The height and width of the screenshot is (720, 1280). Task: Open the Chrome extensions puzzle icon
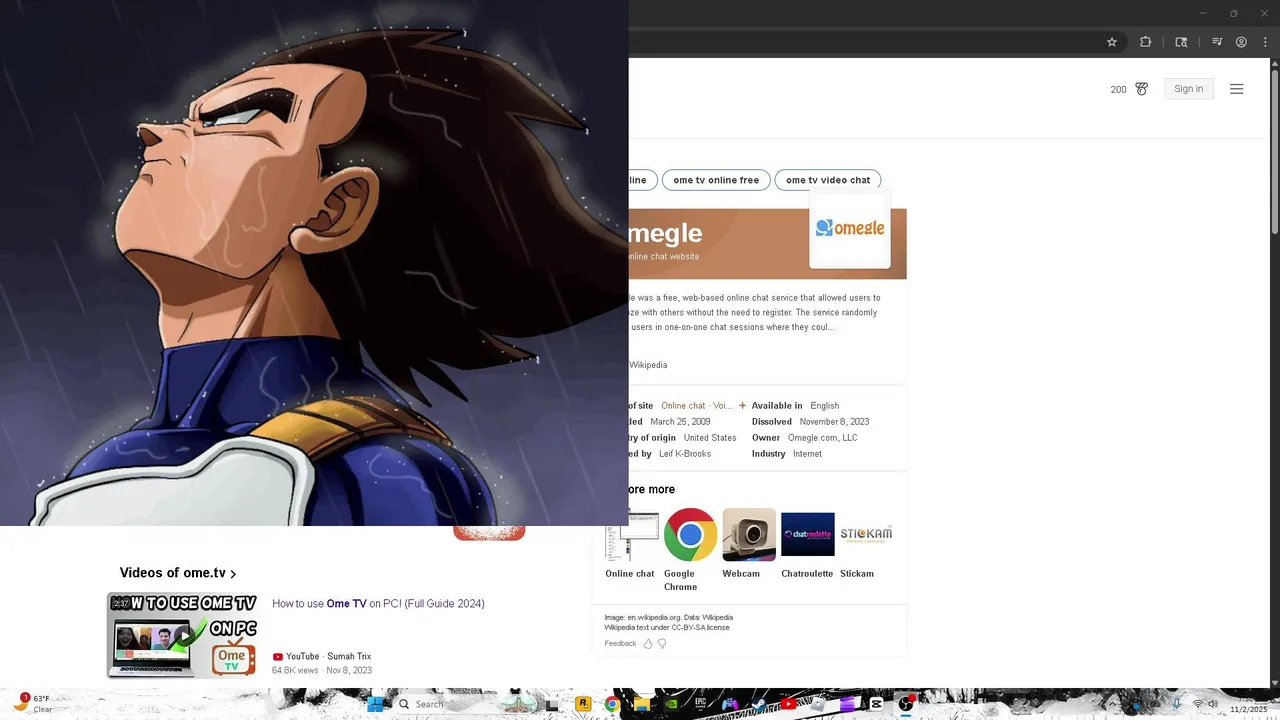pos(1146,42)
